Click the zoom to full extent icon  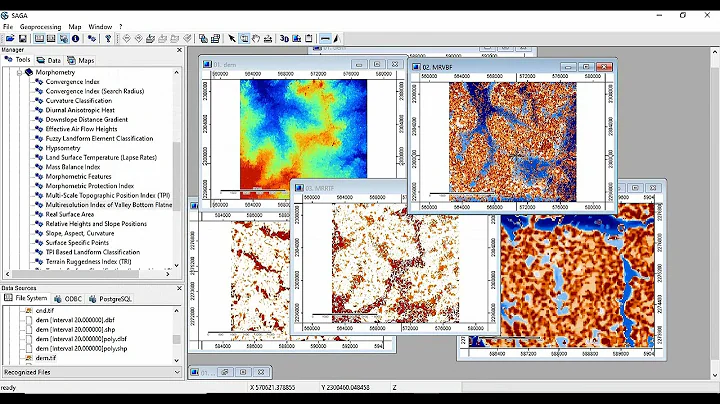click(x=150, y=39)
